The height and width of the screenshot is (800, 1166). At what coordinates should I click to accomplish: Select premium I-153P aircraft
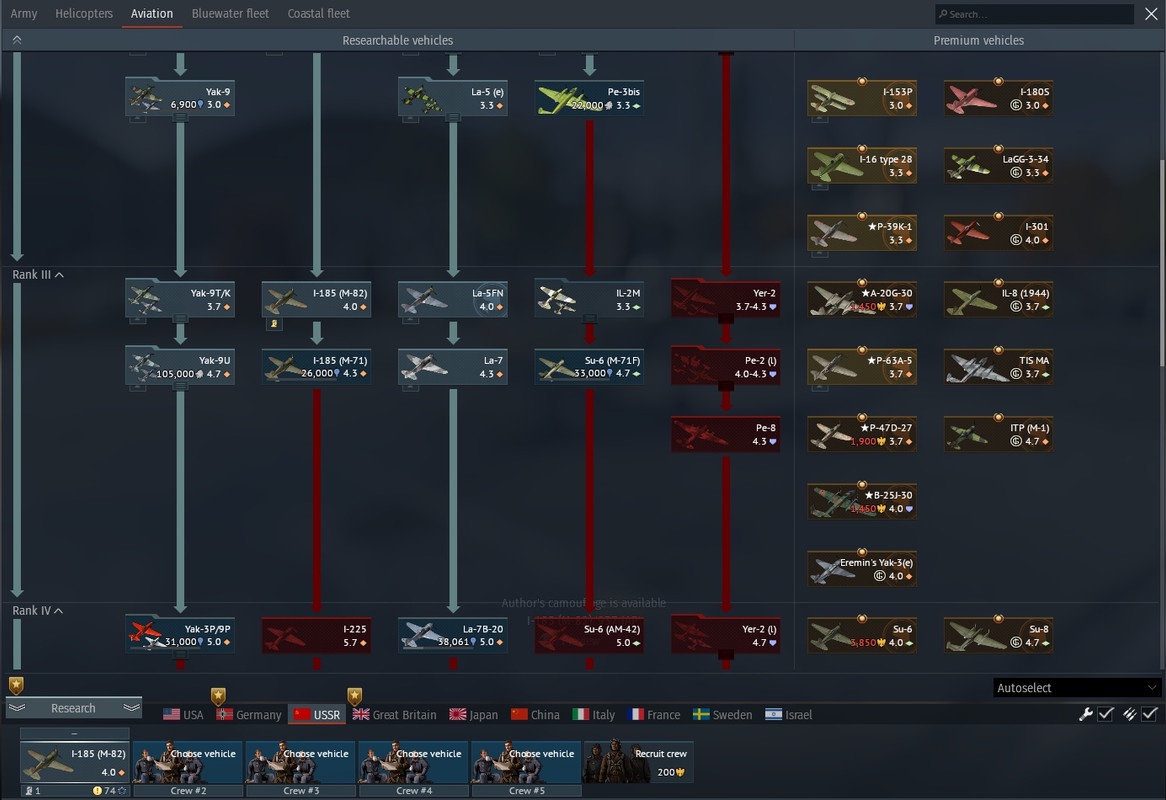tap(862, 97)
